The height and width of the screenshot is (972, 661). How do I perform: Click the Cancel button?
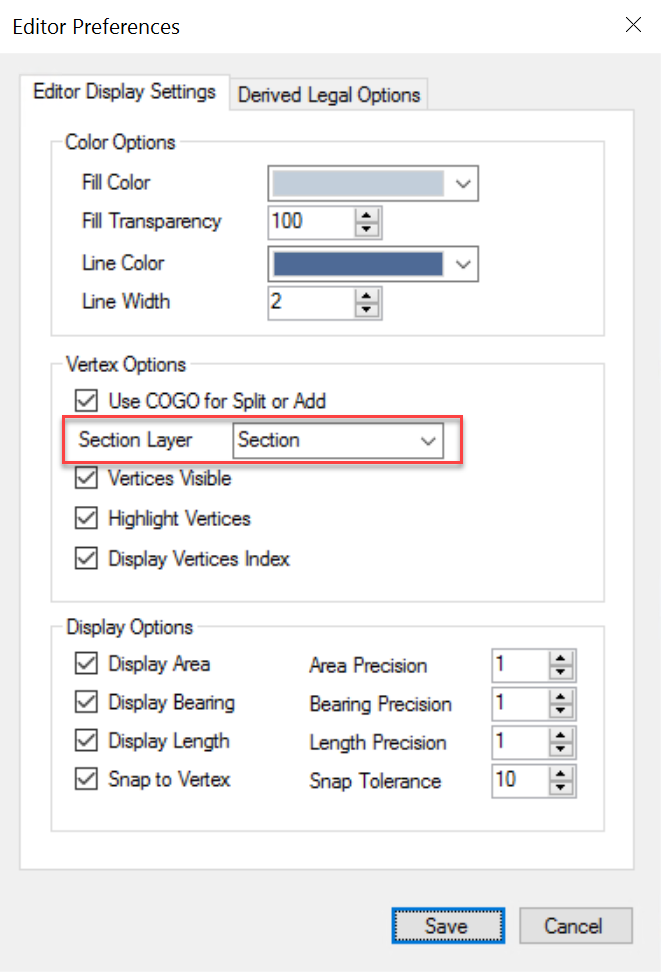coord(575,926)
